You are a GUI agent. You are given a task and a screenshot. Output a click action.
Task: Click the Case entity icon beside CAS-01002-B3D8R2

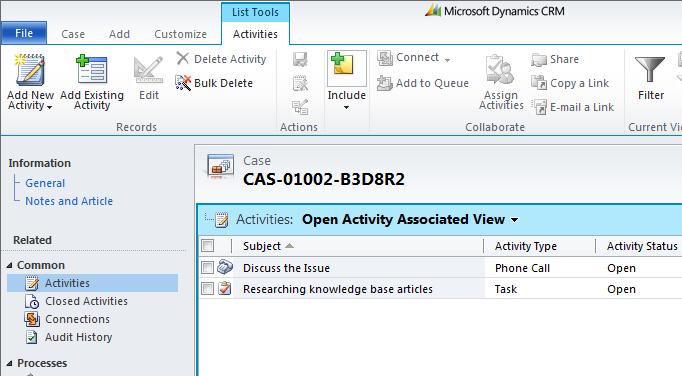(x=221, y=166)
